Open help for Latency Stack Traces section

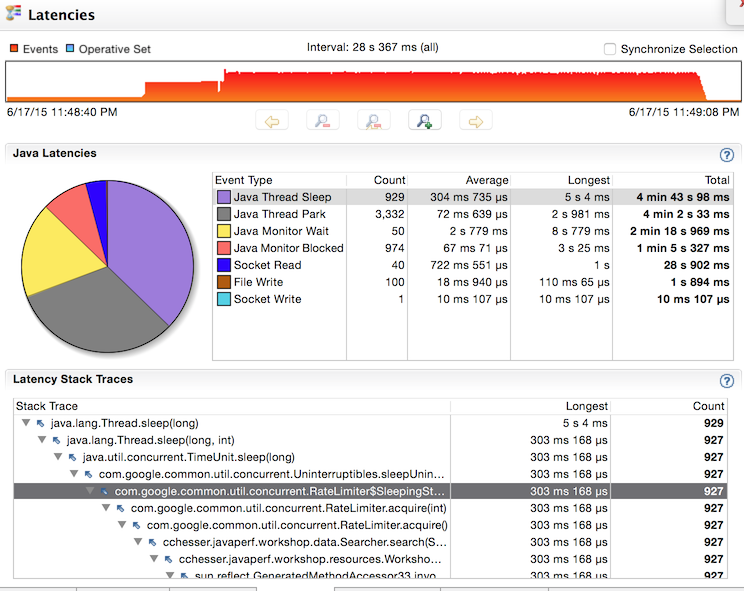pyautogui.click(x=726, y=380)
